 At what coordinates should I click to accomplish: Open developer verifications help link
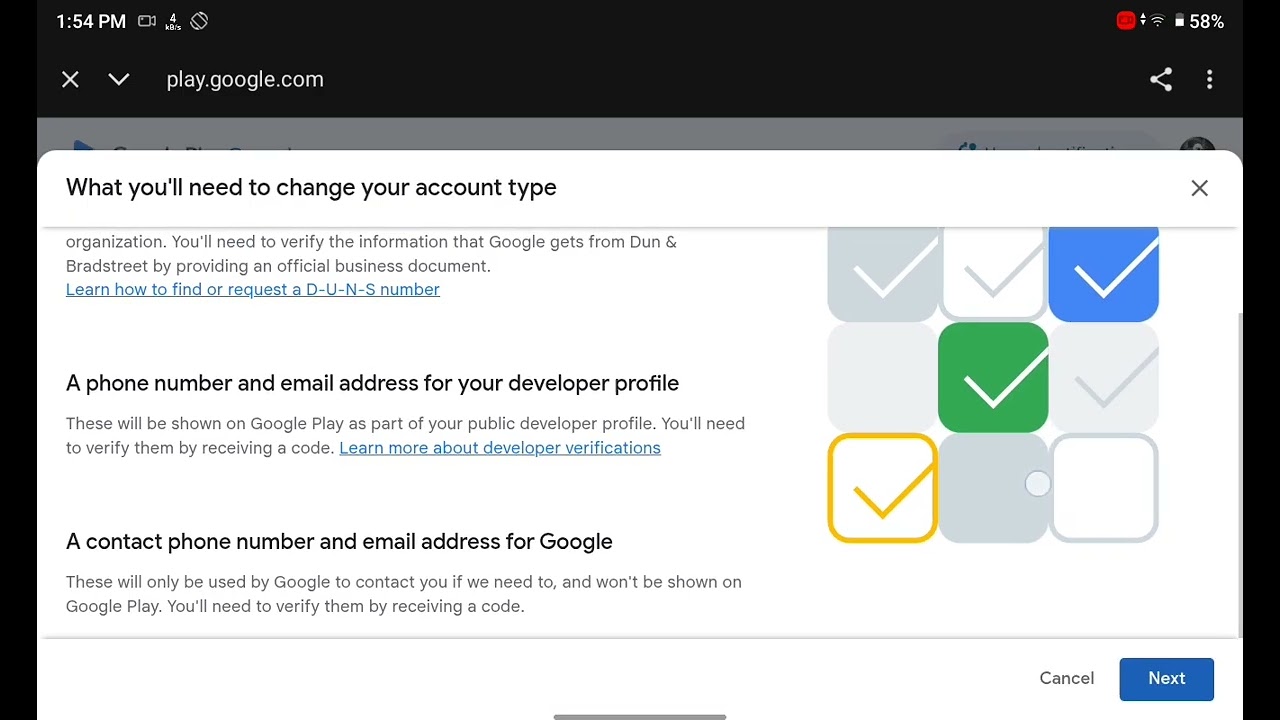click(500, 448)
